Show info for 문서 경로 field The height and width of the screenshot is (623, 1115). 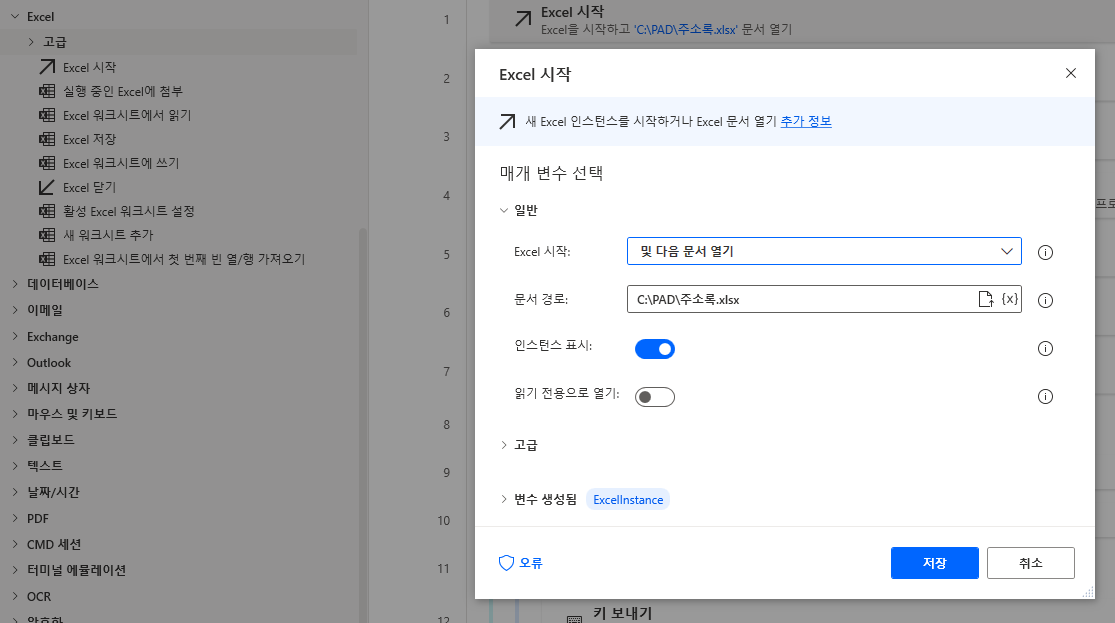1045,300
